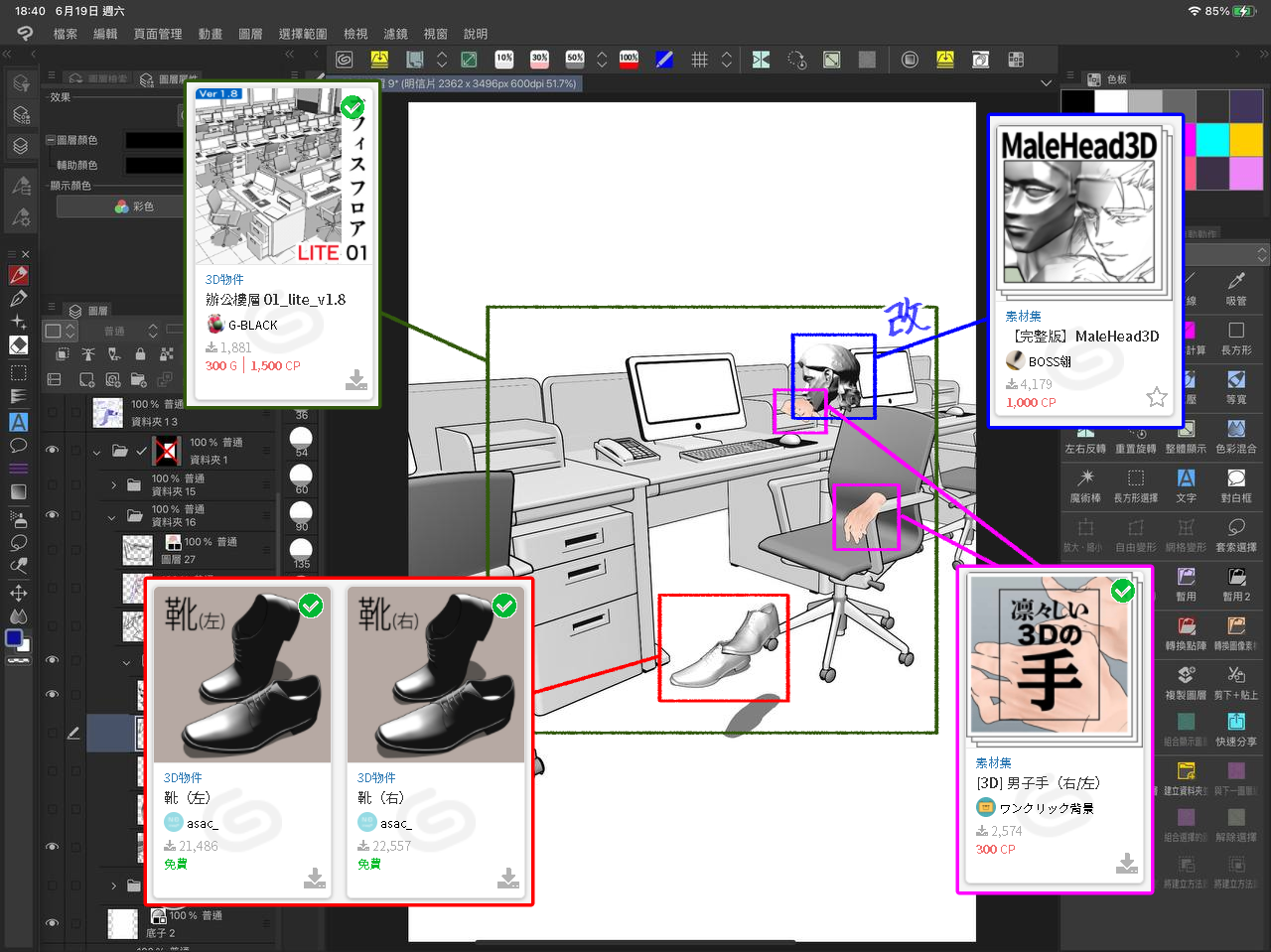
Task: Click the stepper arrows after the 50% icon
Action: (x=602, y=60)
